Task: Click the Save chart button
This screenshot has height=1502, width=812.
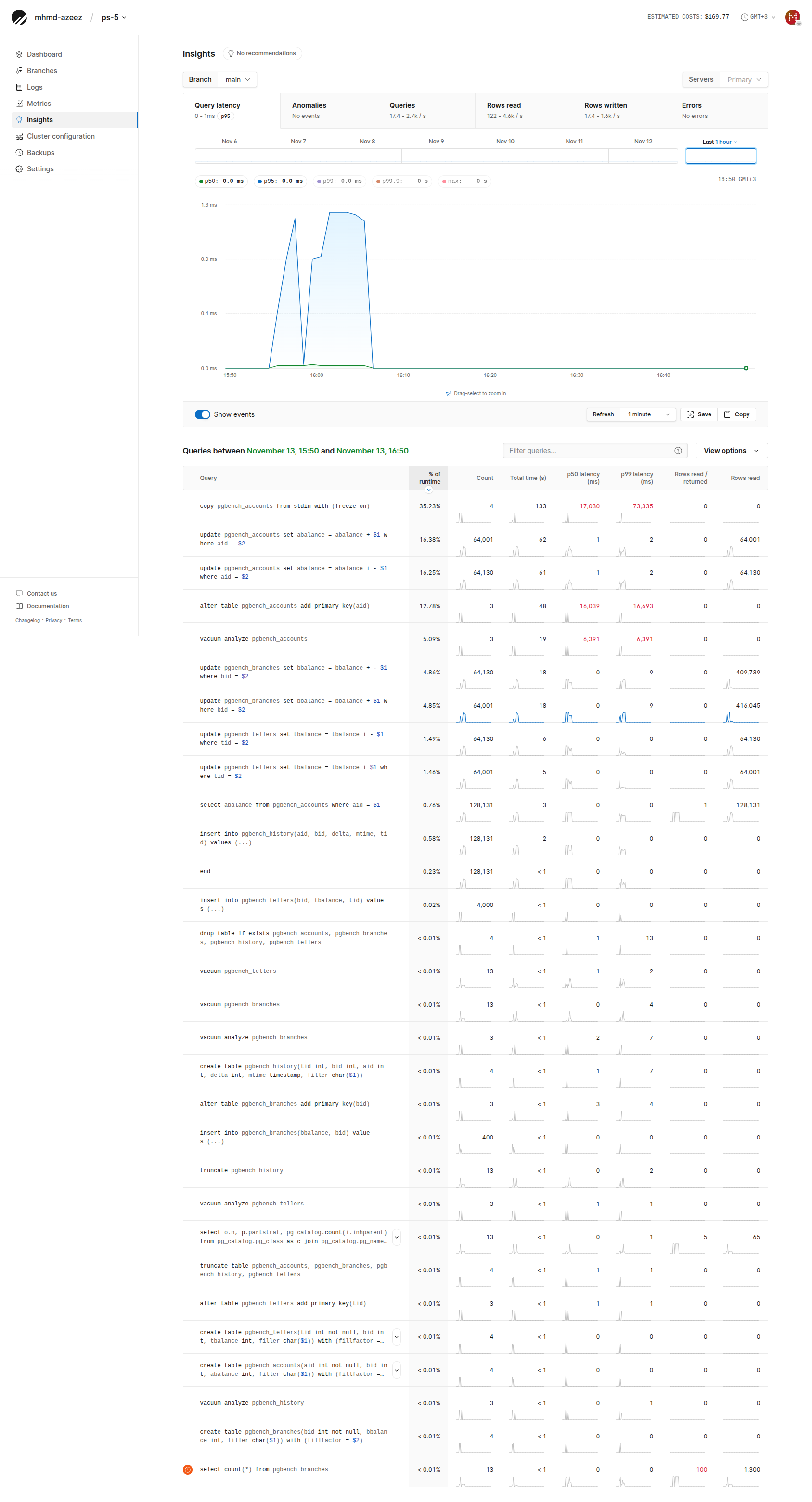Action: coord(698,414)
